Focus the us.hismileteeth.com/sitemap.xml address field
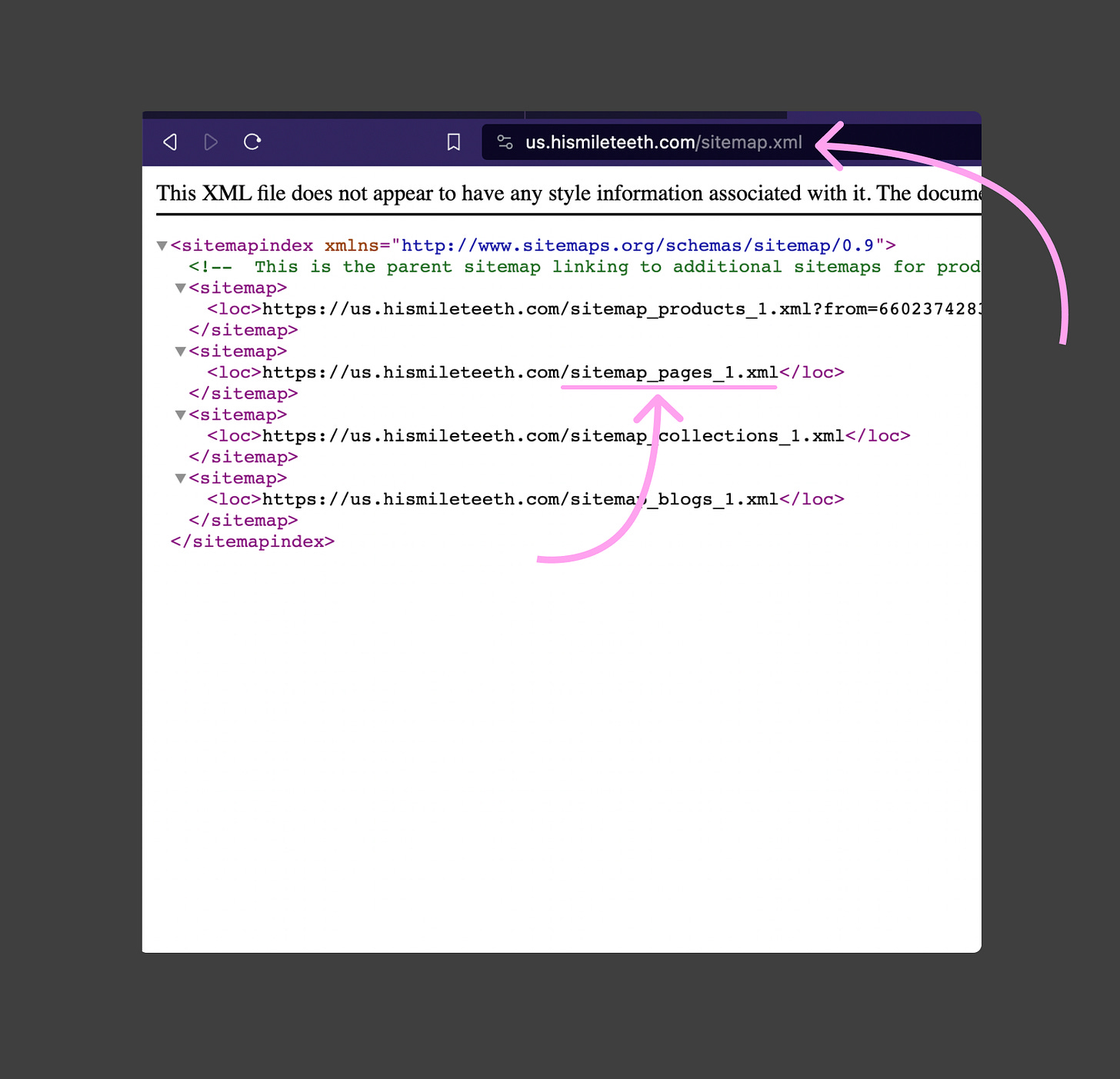The image size is (1120, 1079). coord(731,142)
